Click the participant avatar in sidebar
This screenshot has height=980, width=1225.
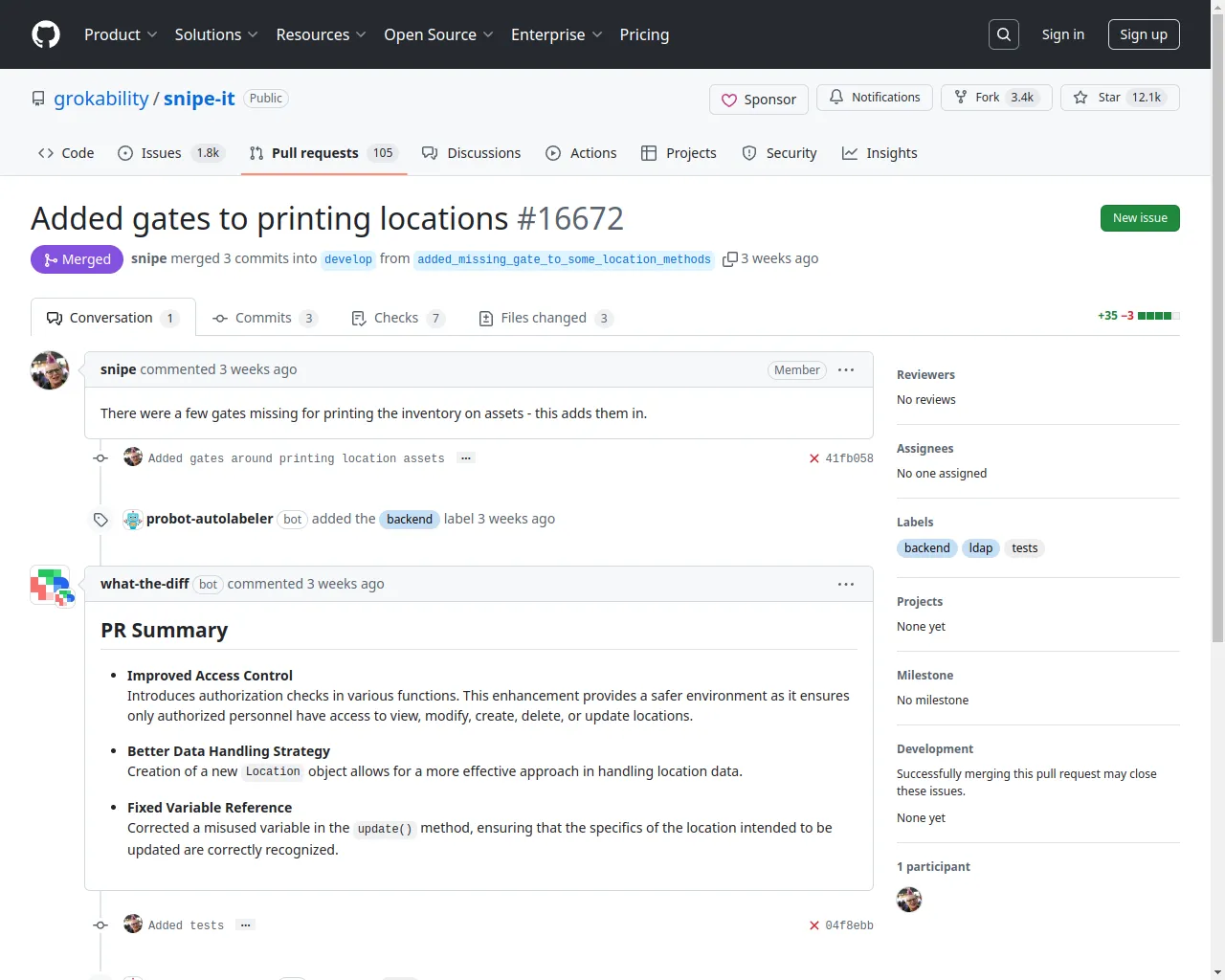[909, 900]
